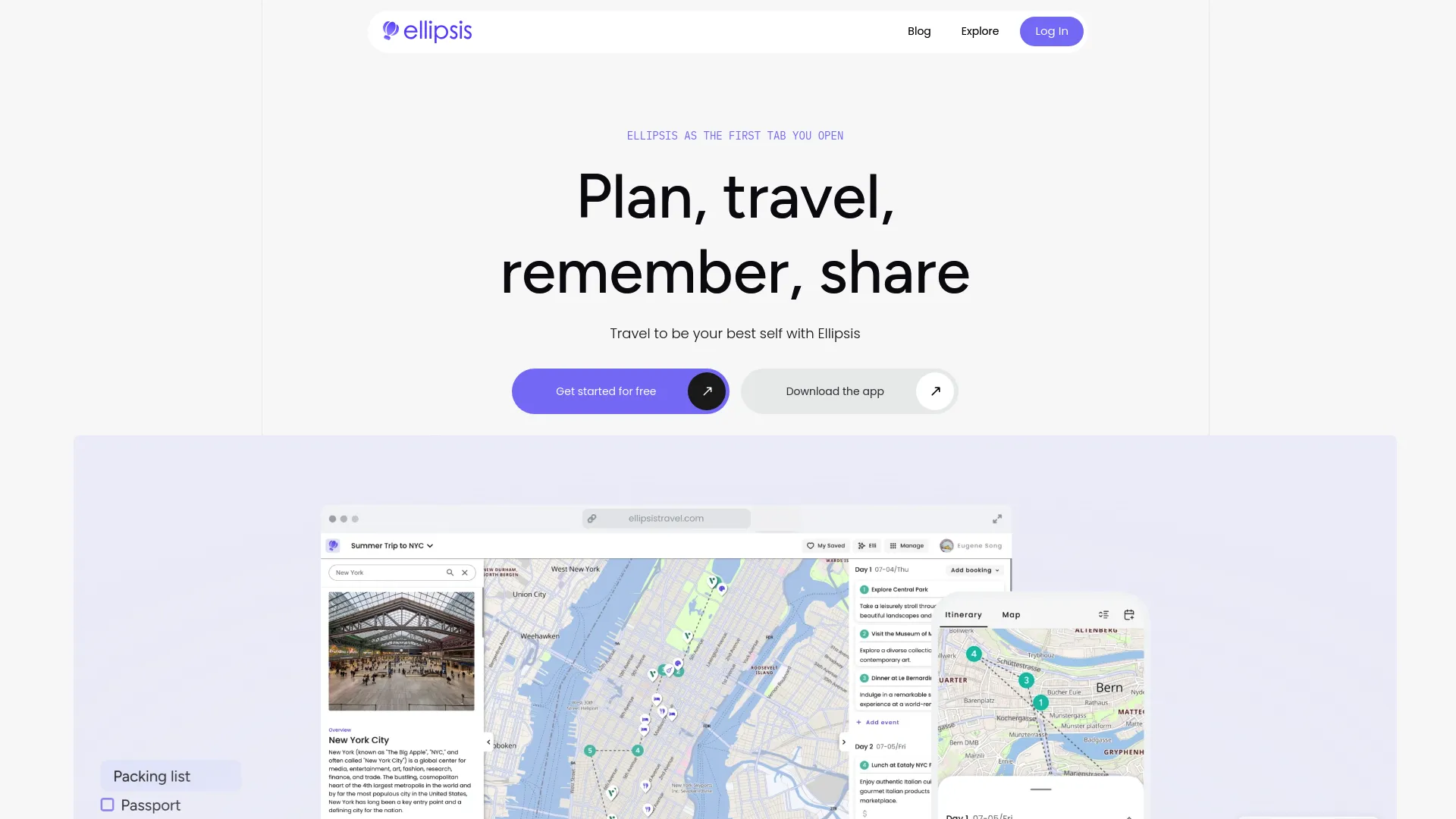Switch to the Itinerary tab in panel

coord(963,614)
